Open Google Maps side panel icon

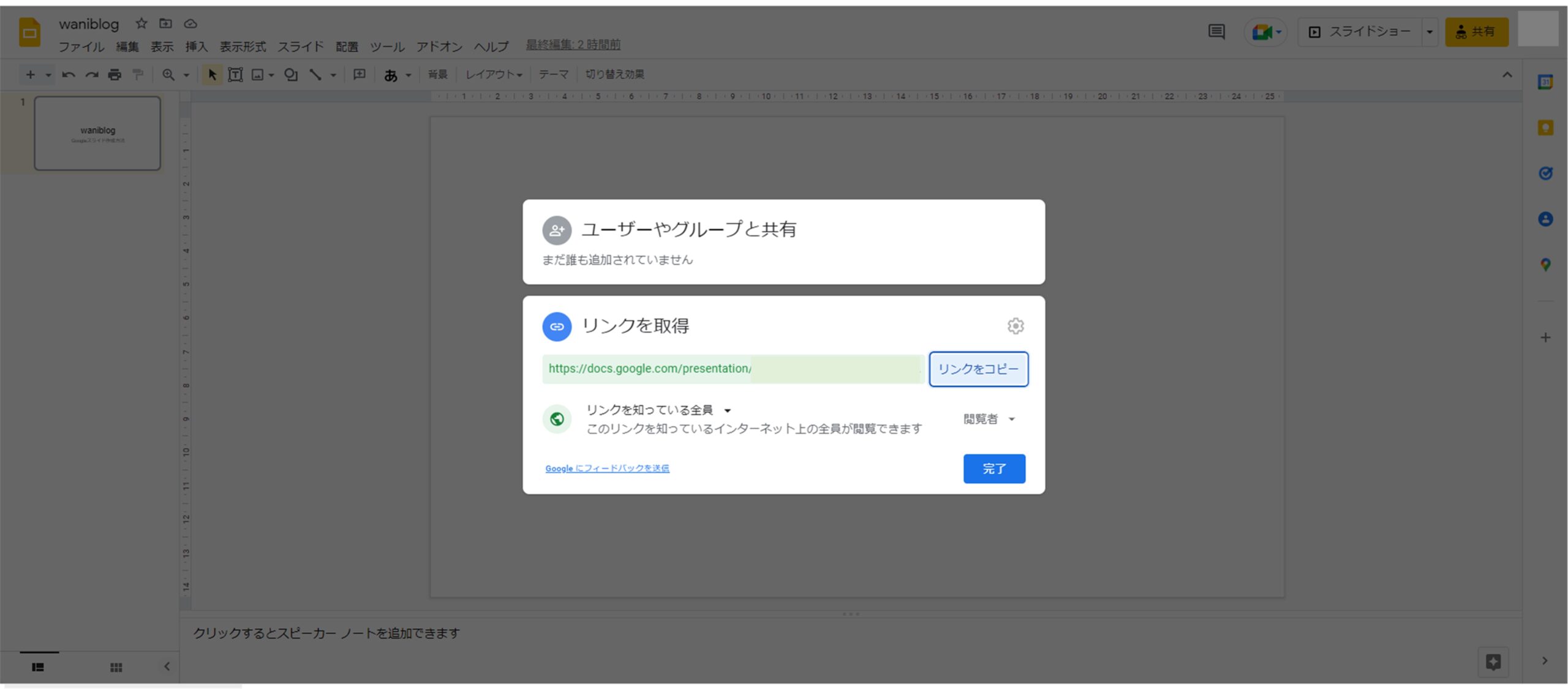pos(1545,265)
